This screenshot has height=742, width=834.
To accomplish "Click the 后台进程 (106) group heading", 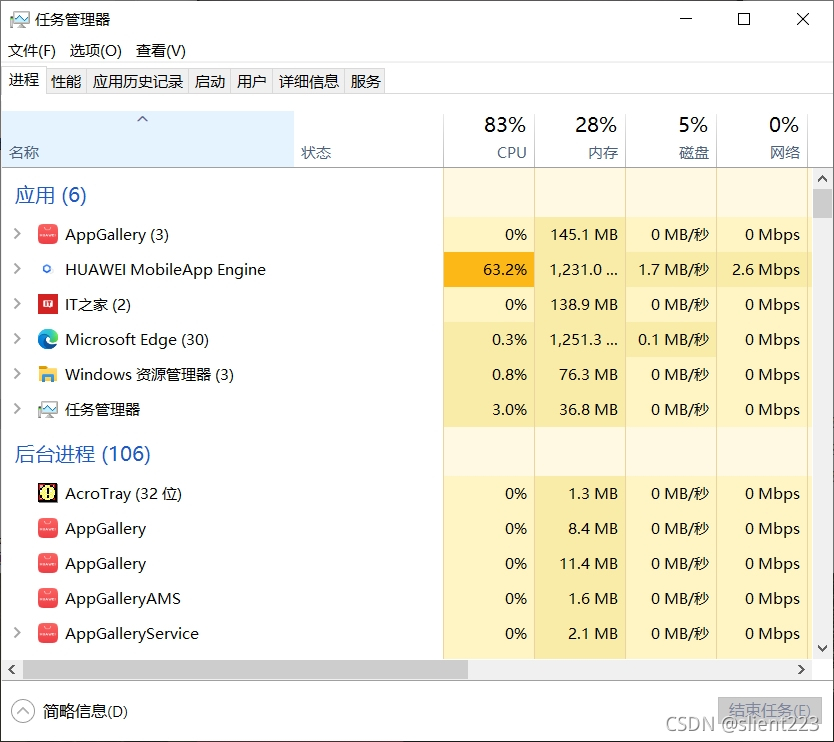I will coord(82,454).
